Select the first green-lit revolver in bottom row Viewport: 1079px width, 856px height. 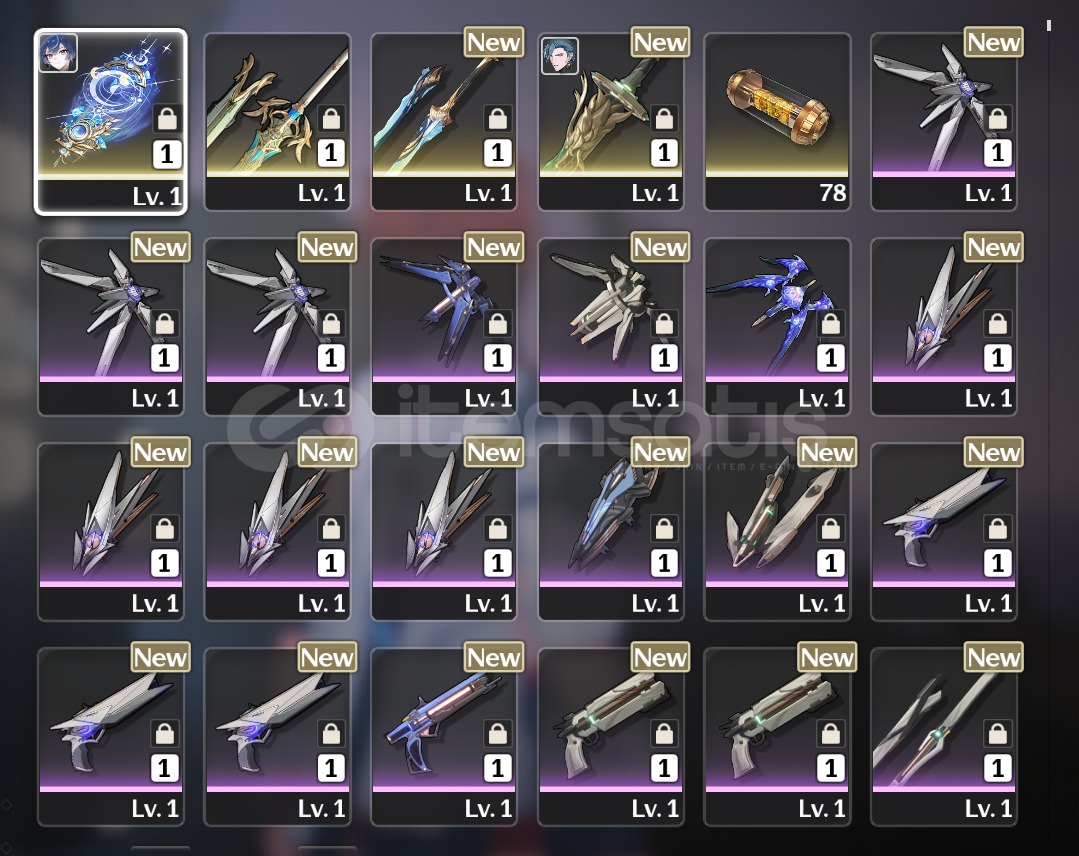(x=610, y=737)
